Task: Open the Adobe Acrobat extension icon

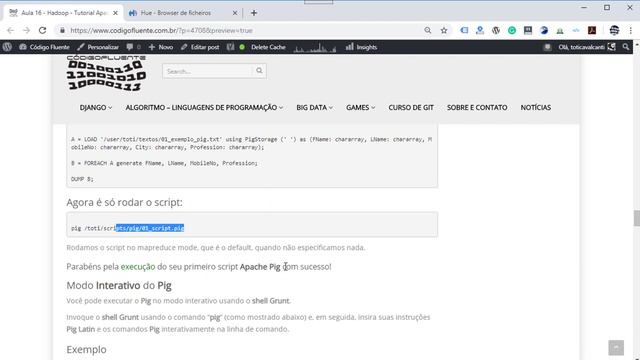Action: point(592,30)
